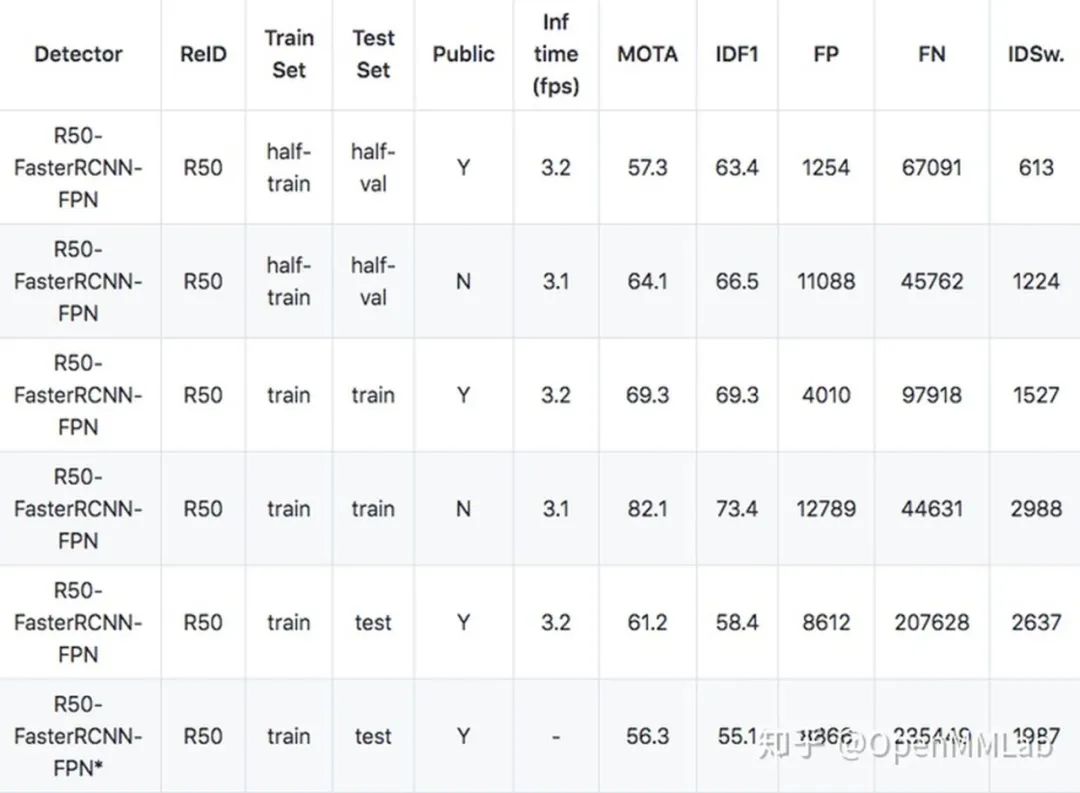Screen dimensions: 1080x793
Task: Click the IDF1 value 66.5
Action: [736, 281]
